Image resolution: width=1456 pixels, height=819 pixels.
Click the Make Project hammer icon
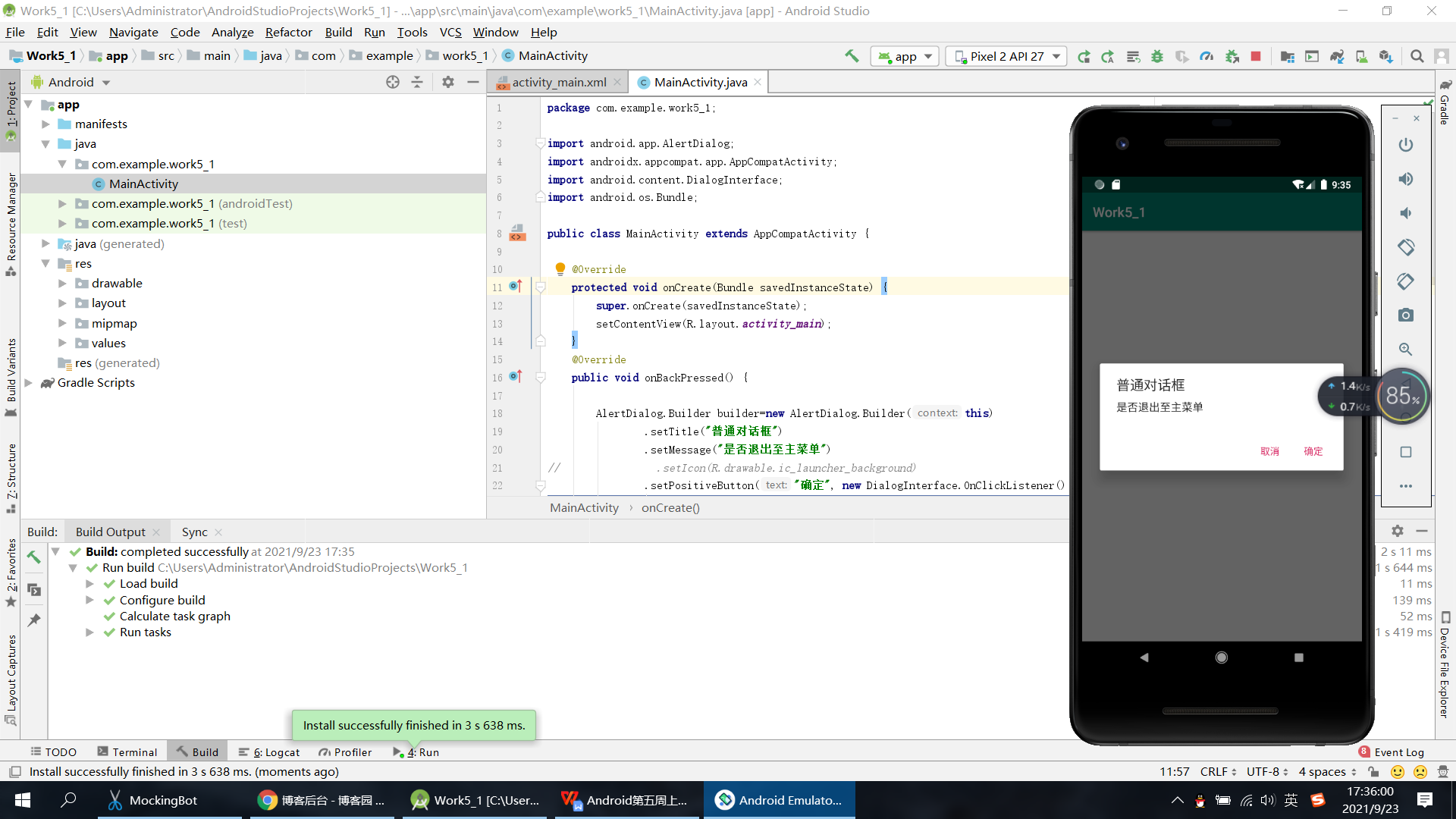tap(852, 56)
